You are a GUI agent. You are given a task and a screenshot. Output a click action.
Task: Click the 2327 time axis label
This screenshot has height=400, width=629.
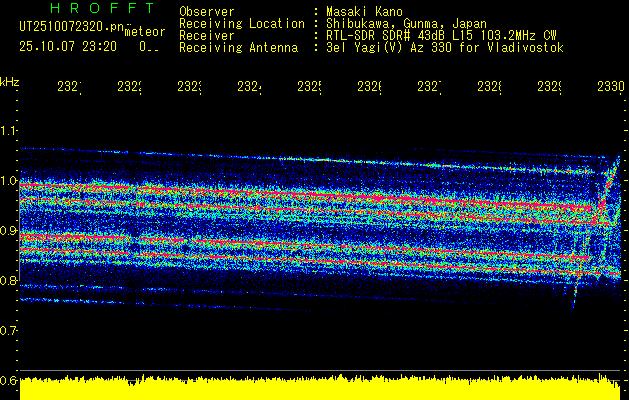pos(430,86)
